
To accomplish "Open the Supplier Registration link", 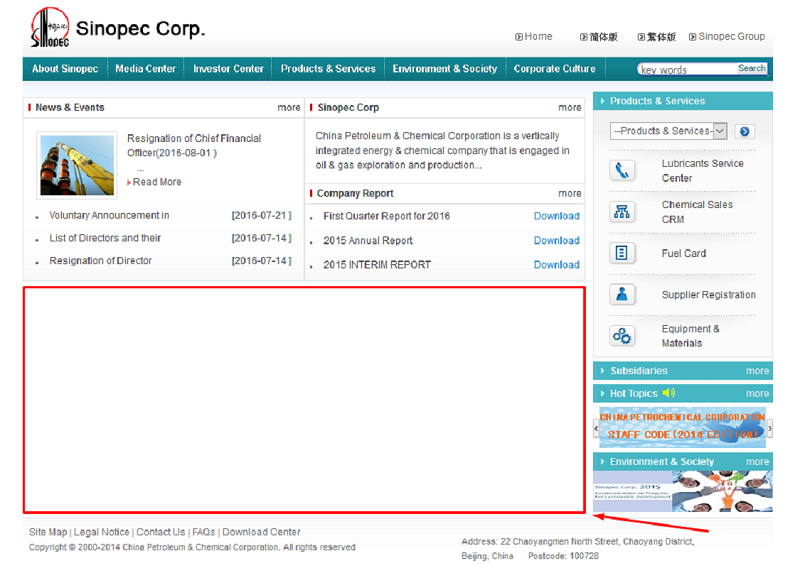I will click(x=709, y=295).
